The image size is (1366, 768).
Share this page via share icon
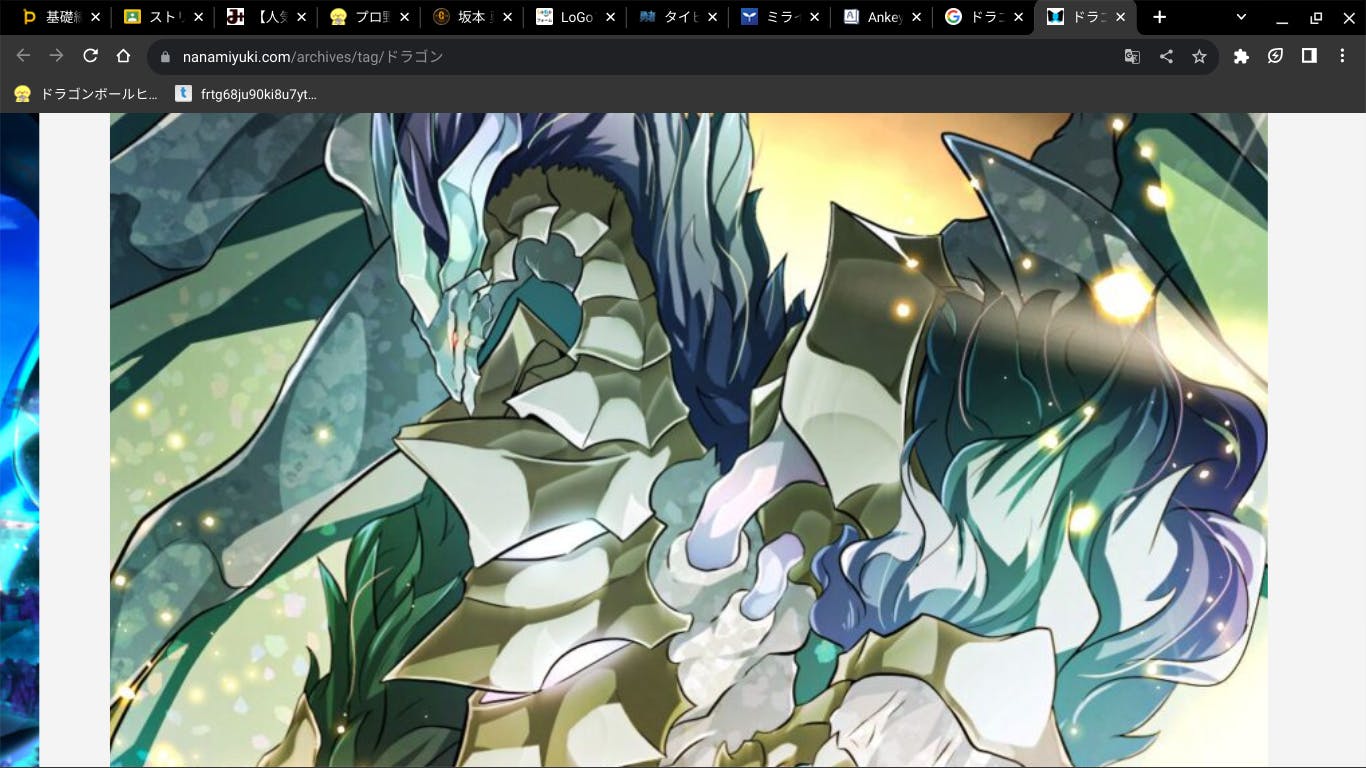point(1166,56)
